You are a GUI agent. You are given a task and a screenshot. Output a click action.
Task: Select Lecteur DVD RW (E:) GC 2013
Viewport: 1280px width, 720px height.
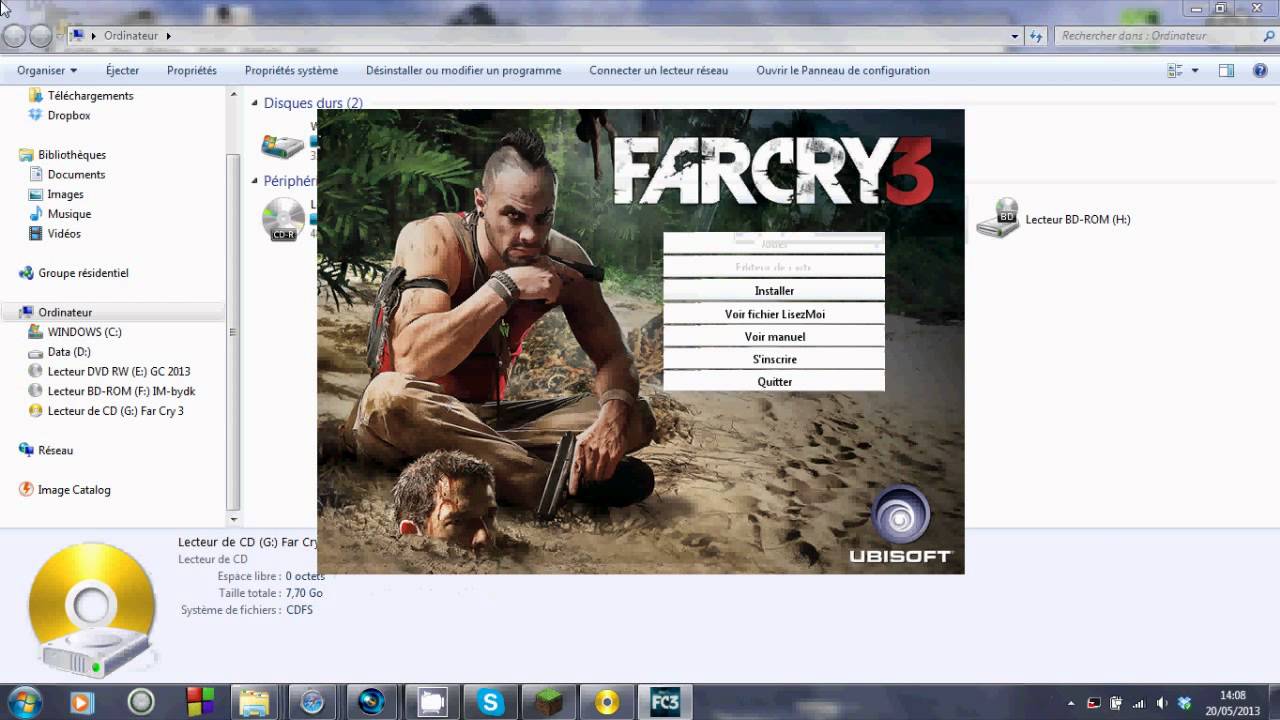(118, 371)
